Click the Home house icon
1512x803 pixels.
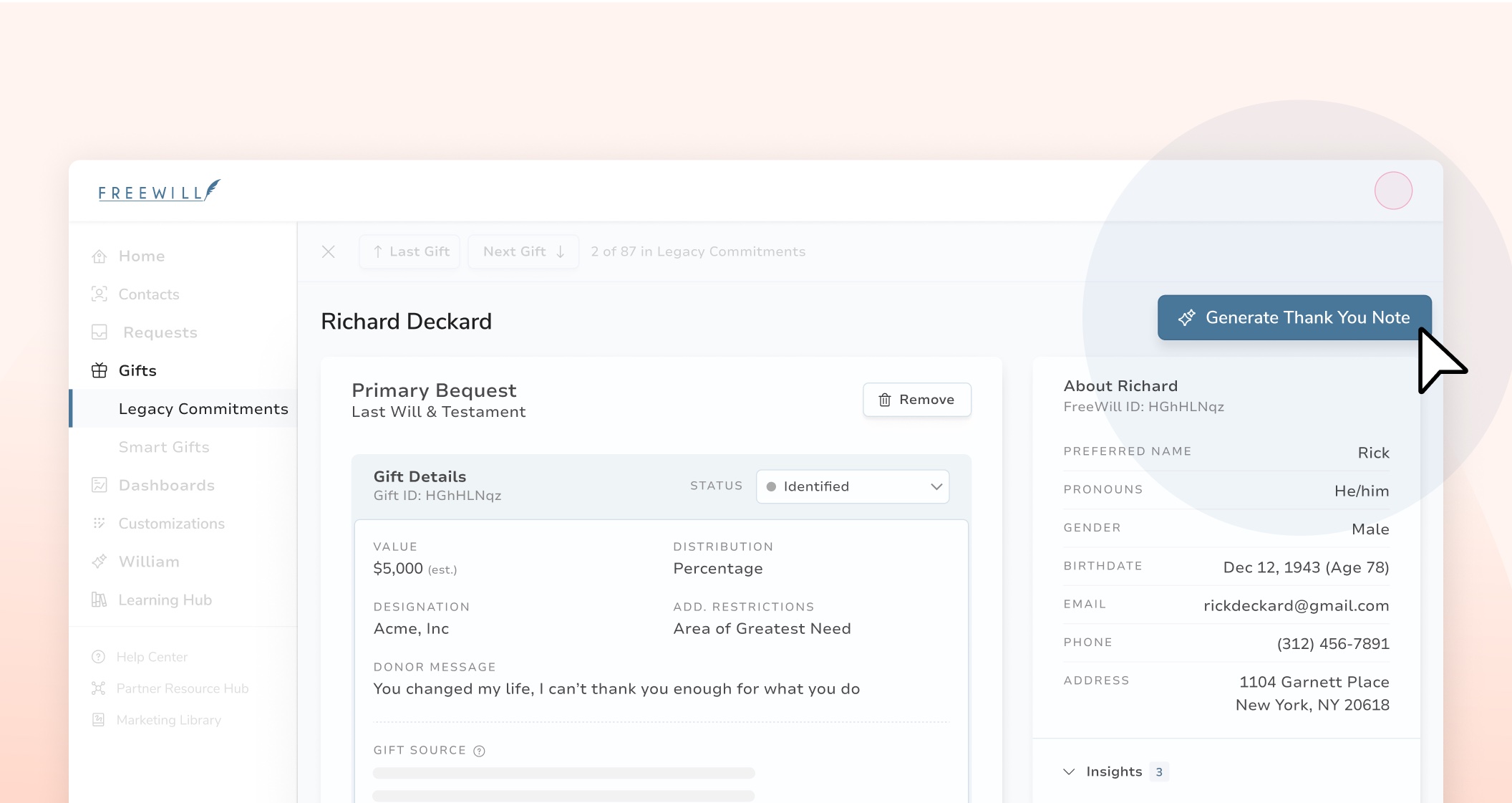pyautogui.click(x=100, y=256)
